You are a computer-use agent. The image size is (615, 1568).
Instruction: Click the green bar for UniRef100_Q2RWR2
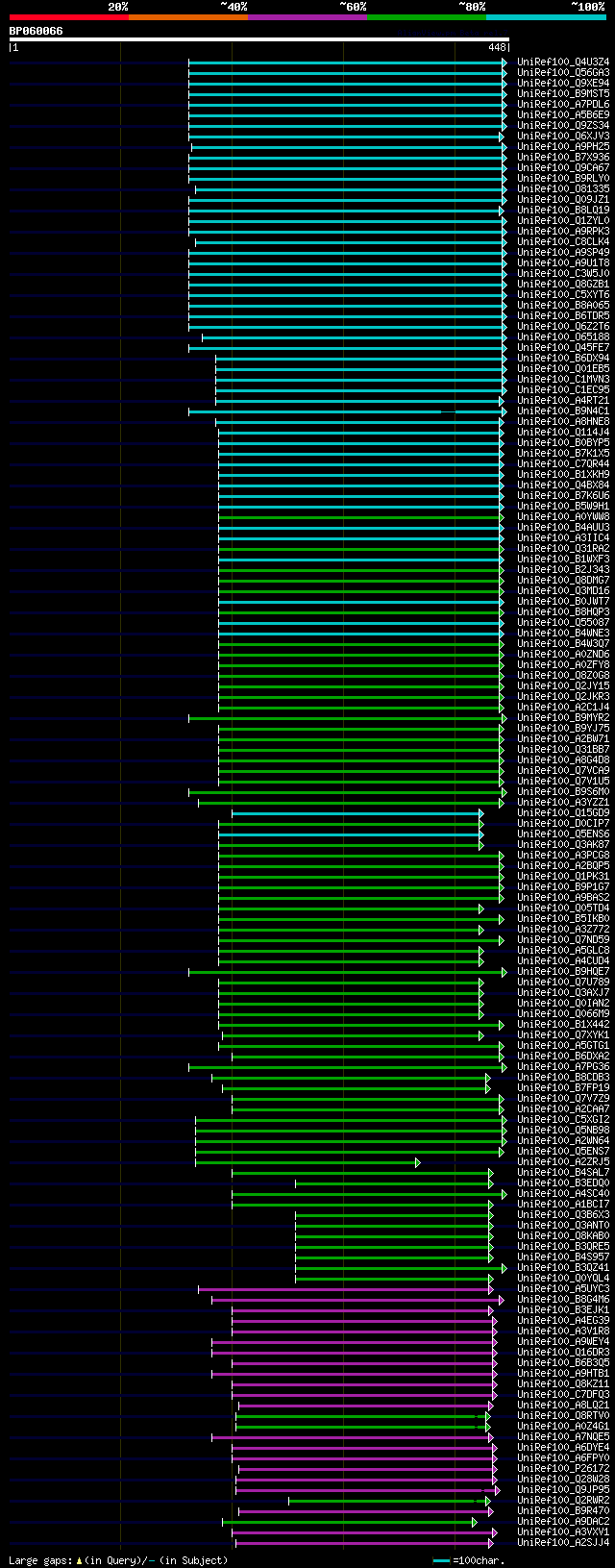389,1500
